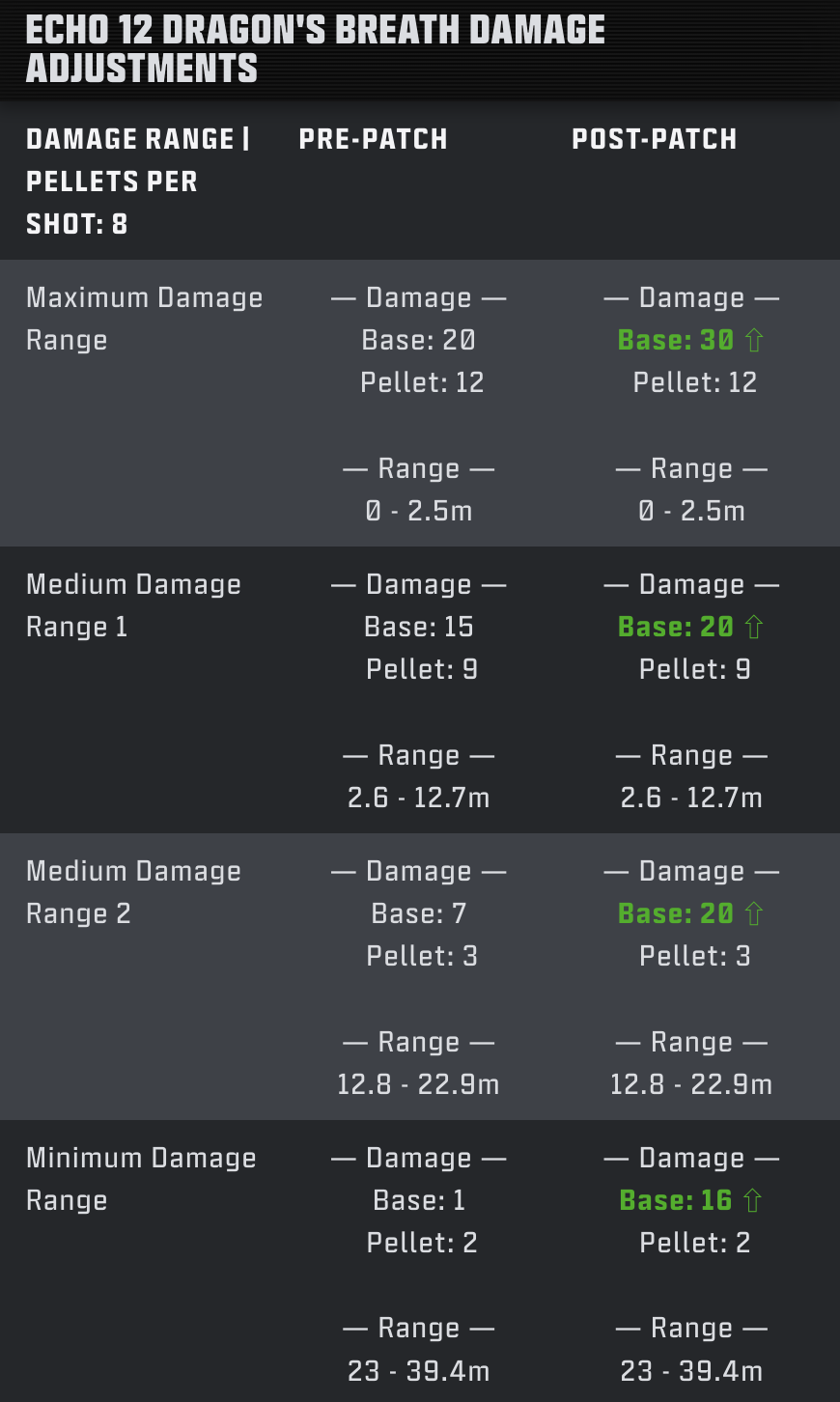Screen dimensions: 840x1402
Task: Click the up arrow in Medium Damage Range 2 row
Action: (754, 913)
